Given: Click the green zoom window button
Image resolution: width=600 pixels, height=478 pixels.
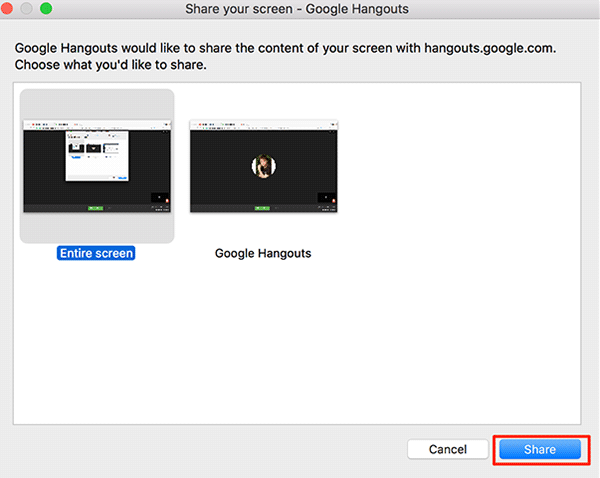Looking at the screenshot, I should click(x=46, y=9).
